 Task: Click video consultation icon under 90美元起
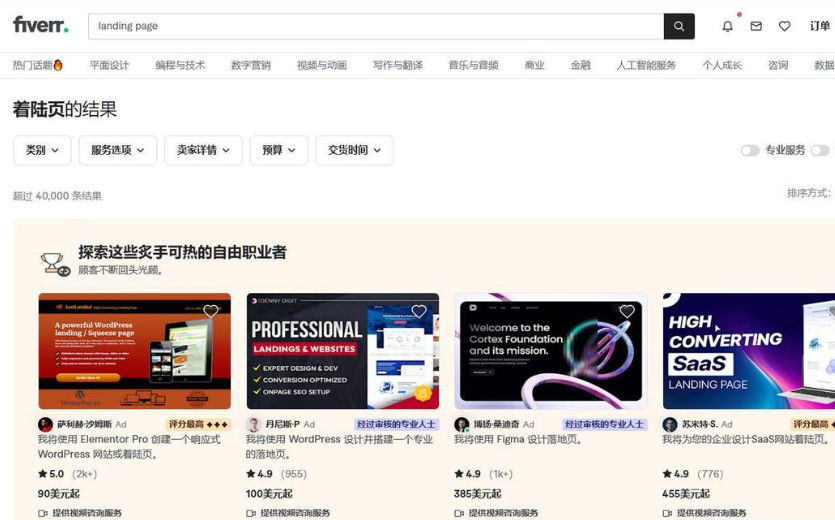pyautogui.click(x=43, y=513)
